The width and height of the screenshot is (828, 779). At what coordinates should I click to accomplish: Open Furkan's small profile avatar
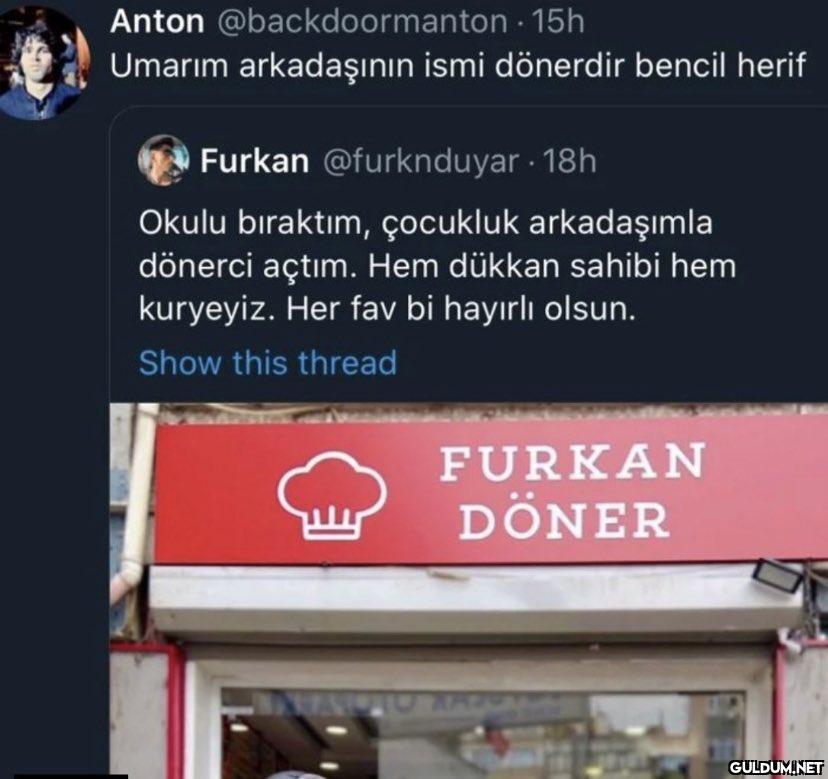[163, 160]
